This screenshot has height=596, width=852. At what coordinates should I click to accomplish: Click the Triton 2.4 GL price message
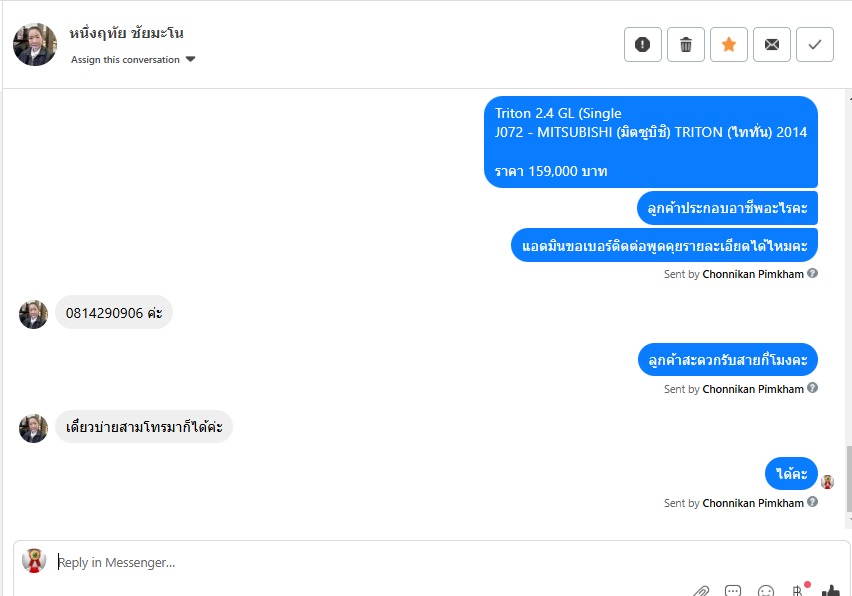click(650, 141)
